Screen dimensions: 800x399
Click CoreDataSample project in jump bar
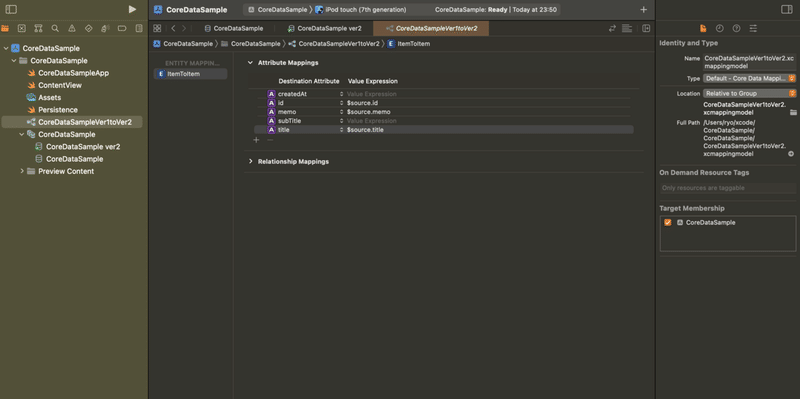pyautogui.click(x=183, y=44)
